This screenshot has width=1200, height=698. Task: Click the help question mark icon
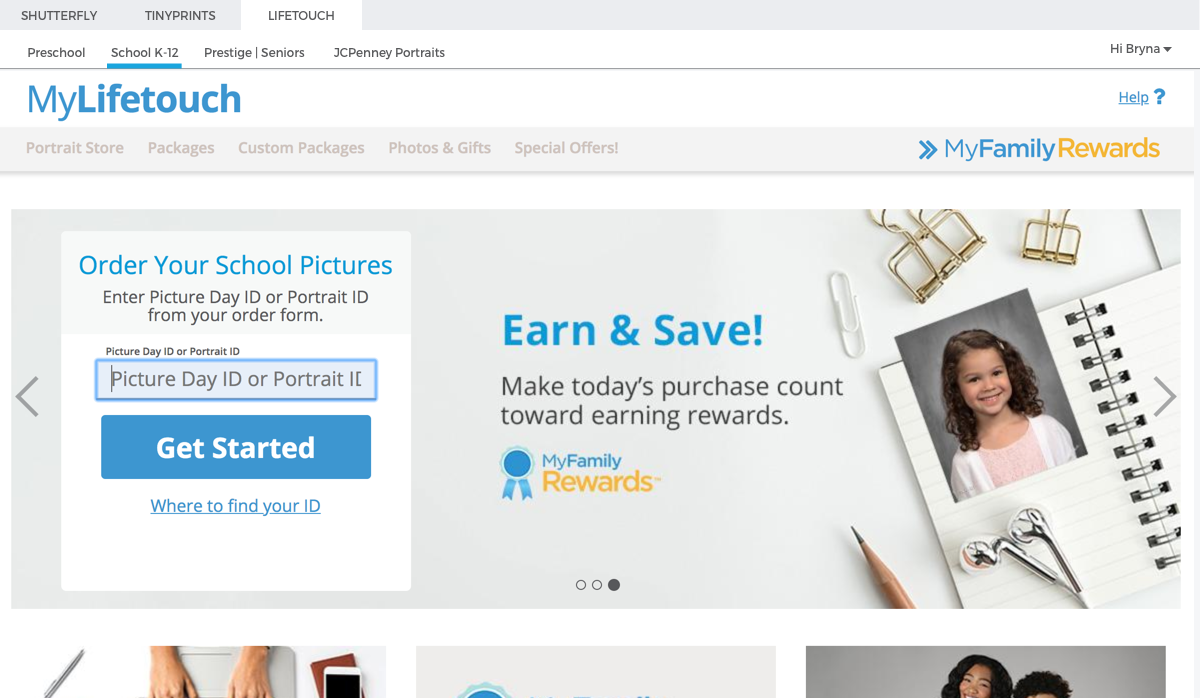click(1159, 97)
